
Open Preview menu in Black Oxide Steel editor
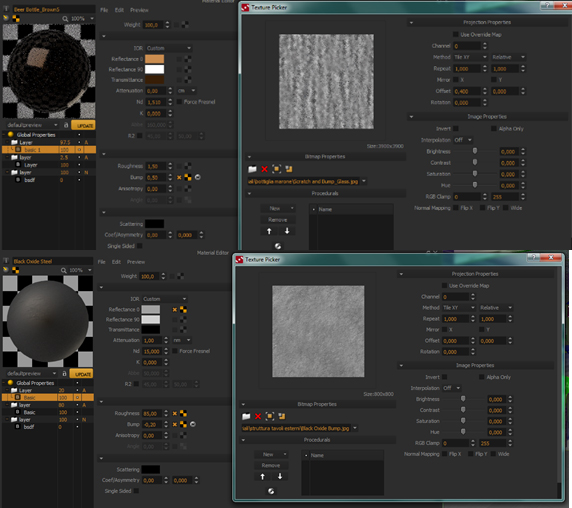click(136, 262)
